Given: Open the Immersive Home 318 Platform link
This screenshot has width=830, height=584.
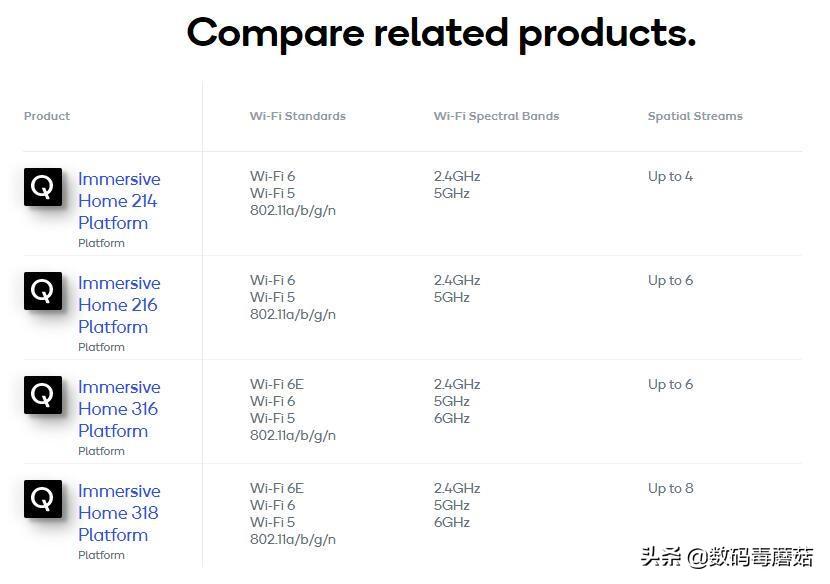Looking at the screenshot, I should coord(119,513).
